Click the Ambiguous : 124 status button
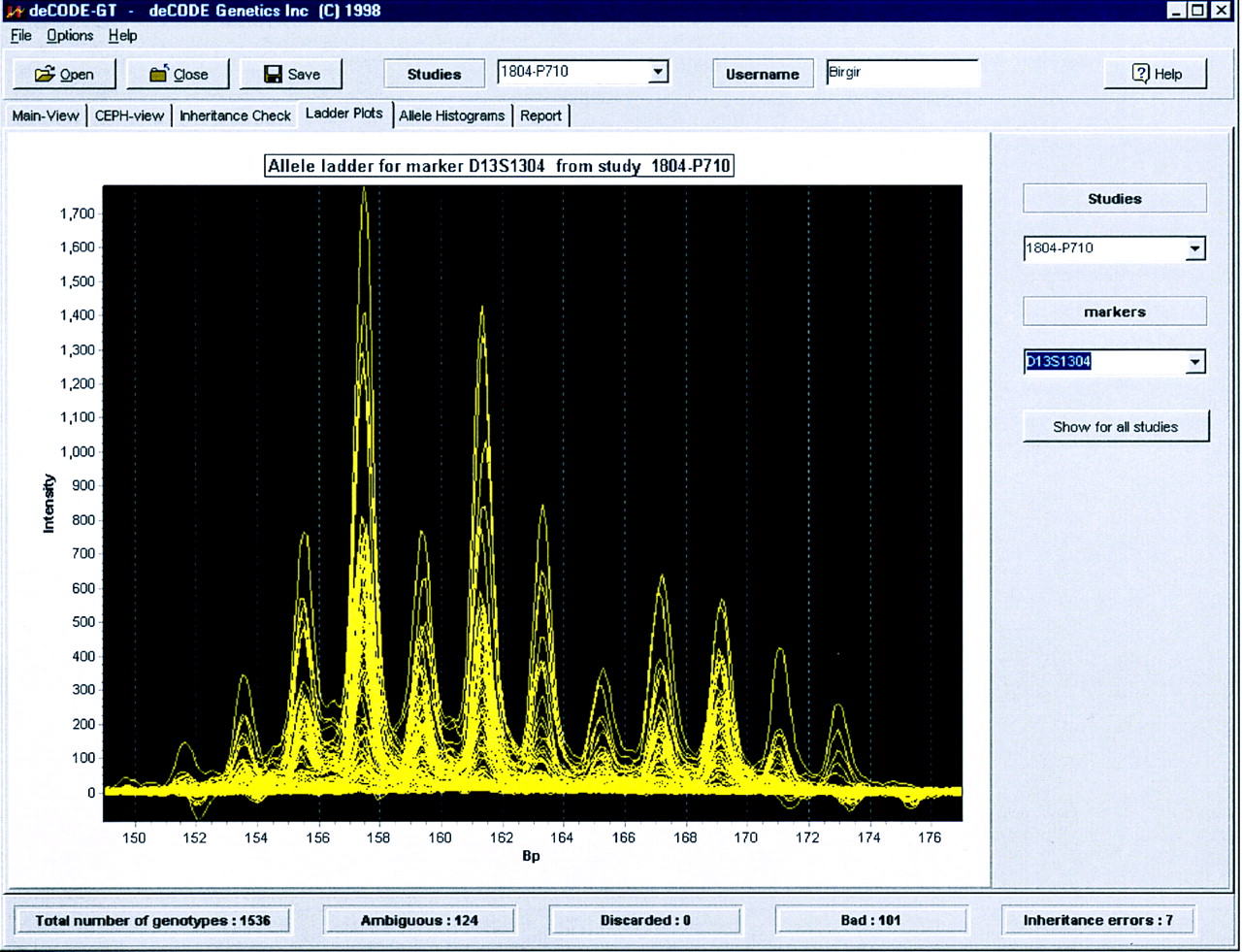1242x952 pixels. (419, 920)
